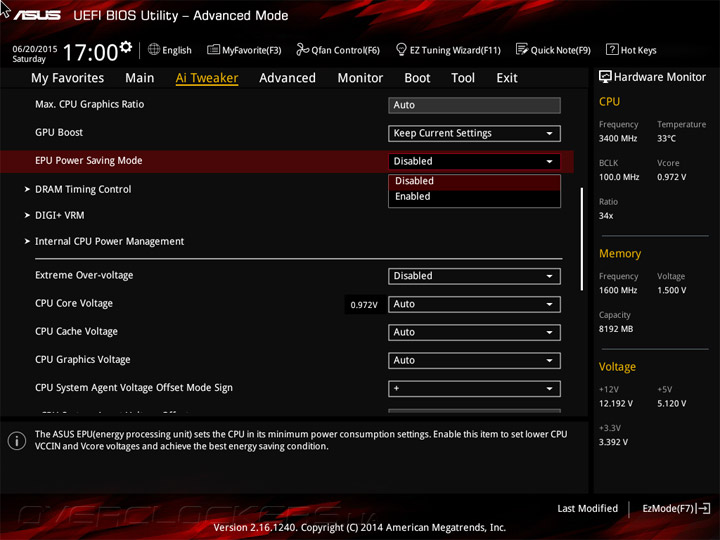Viewport: 720px width, 540px height.
Task: Click the EzMode exit arrow icon
Action: [x=704, y=508]
